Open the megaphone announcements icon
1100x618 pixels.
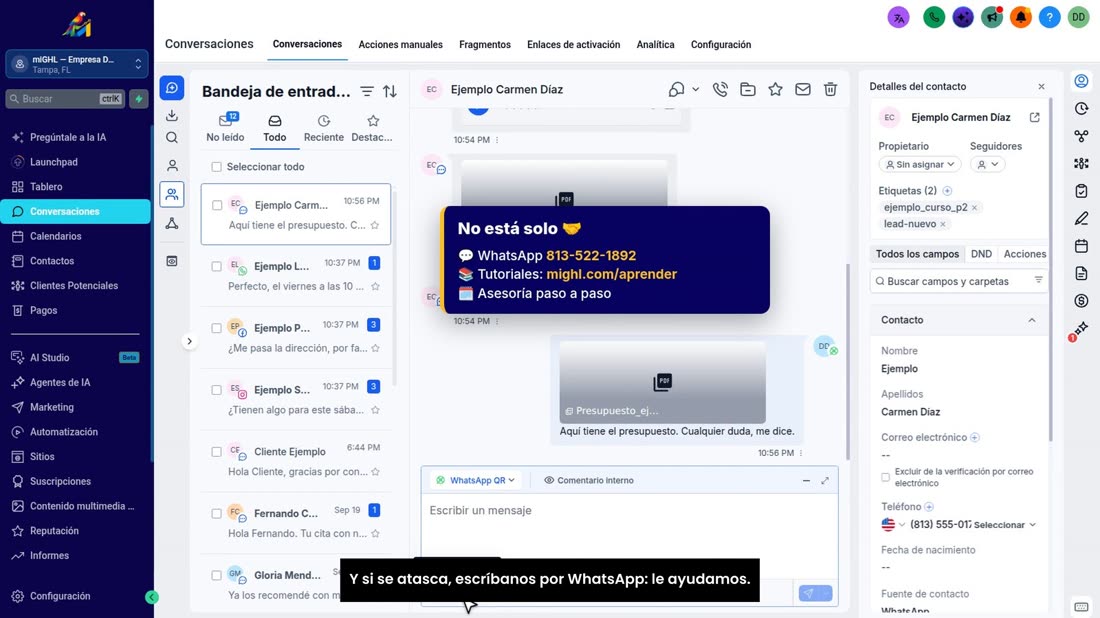pyautogui.click(x=992, y=18)
